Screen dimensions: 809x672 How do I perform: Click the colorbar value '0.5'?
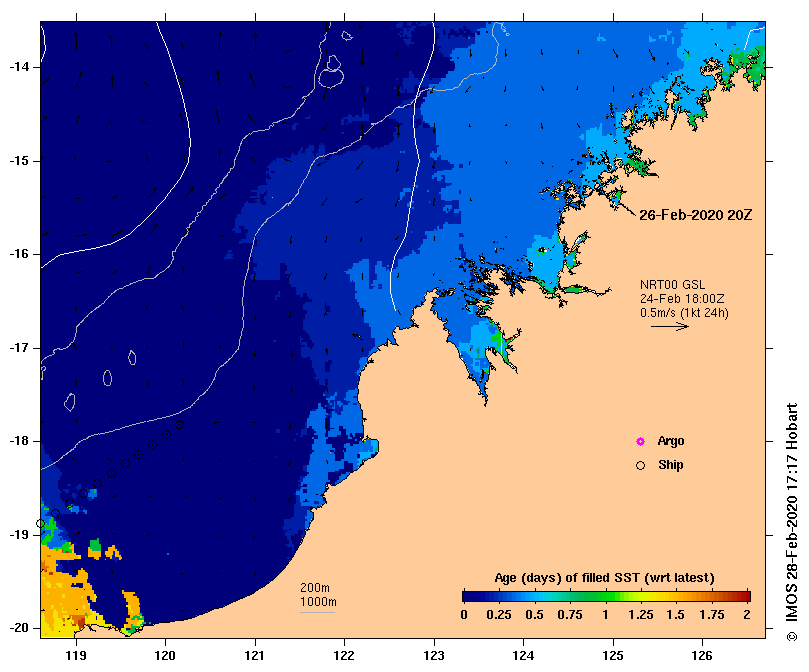[534, 615]
